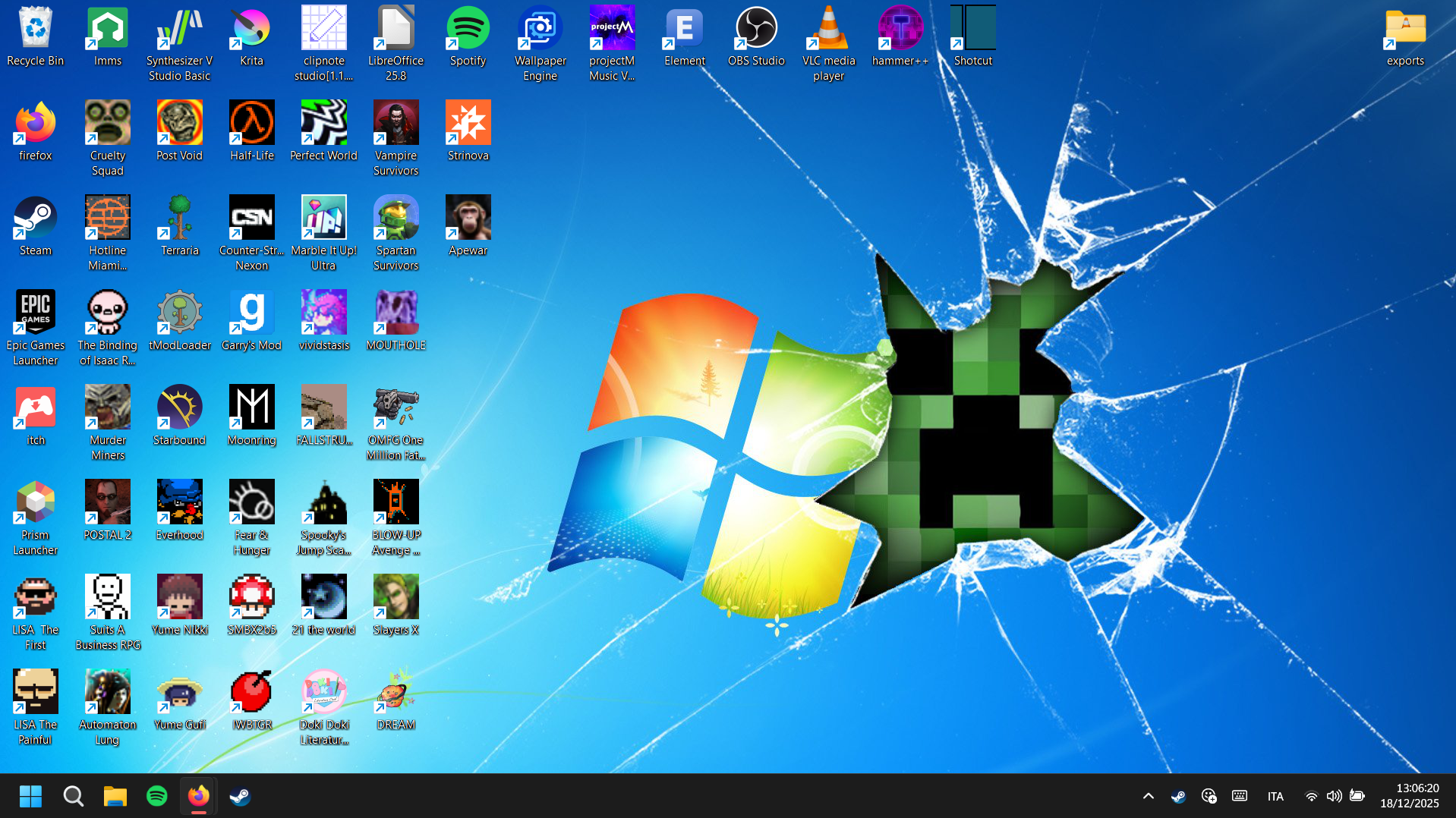Select the Cruelty Squad desktop icon
1456x818 pixels.
(107, 139)
